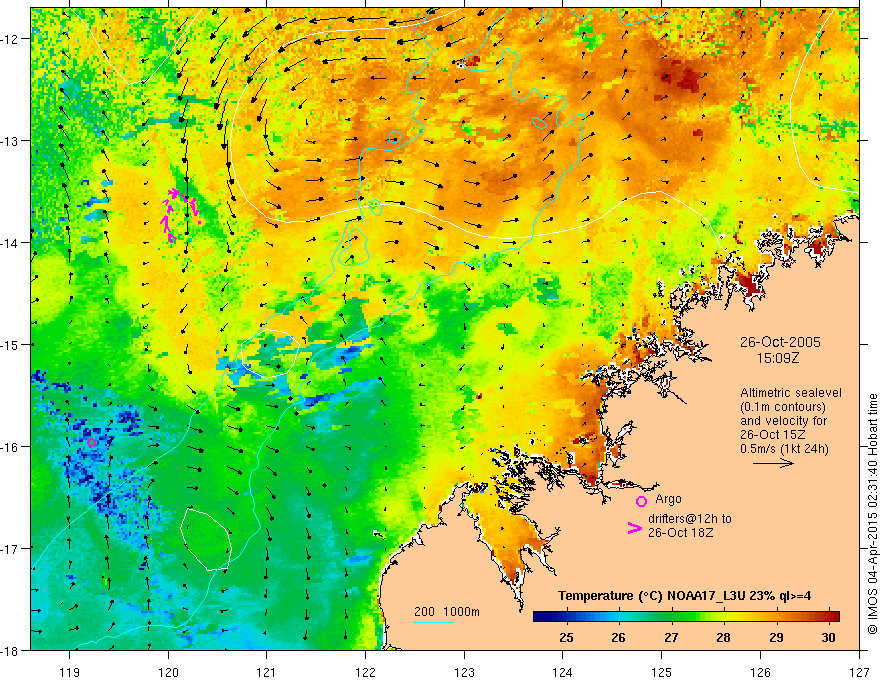The image size is (880, 680).
Task: Click the colorbar tick label 26
Action: pos(618,637)
